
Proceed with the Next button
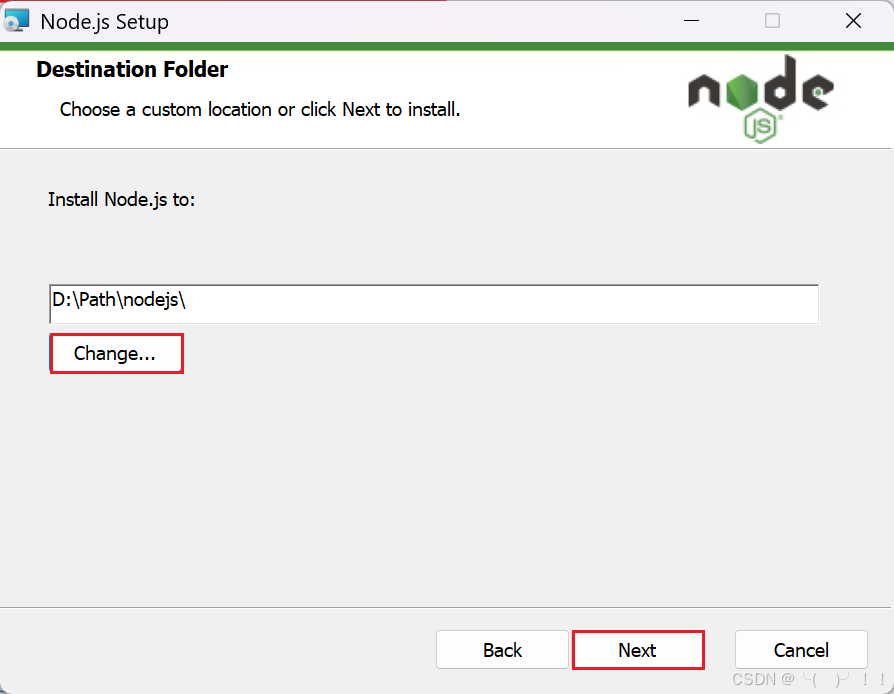(x=638, y=650)
